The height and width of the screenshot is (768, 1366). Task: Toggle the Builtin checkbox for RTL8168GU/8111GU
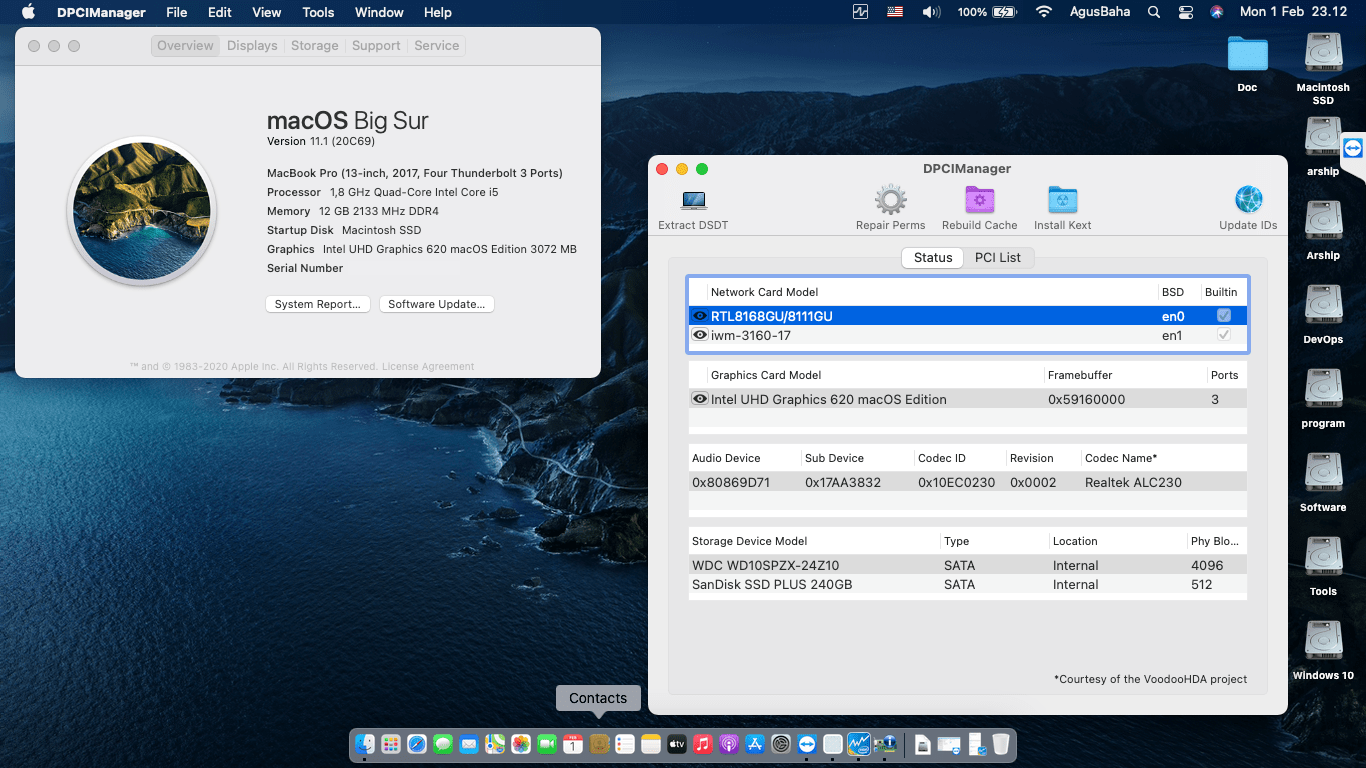[x=1222, y=315]
